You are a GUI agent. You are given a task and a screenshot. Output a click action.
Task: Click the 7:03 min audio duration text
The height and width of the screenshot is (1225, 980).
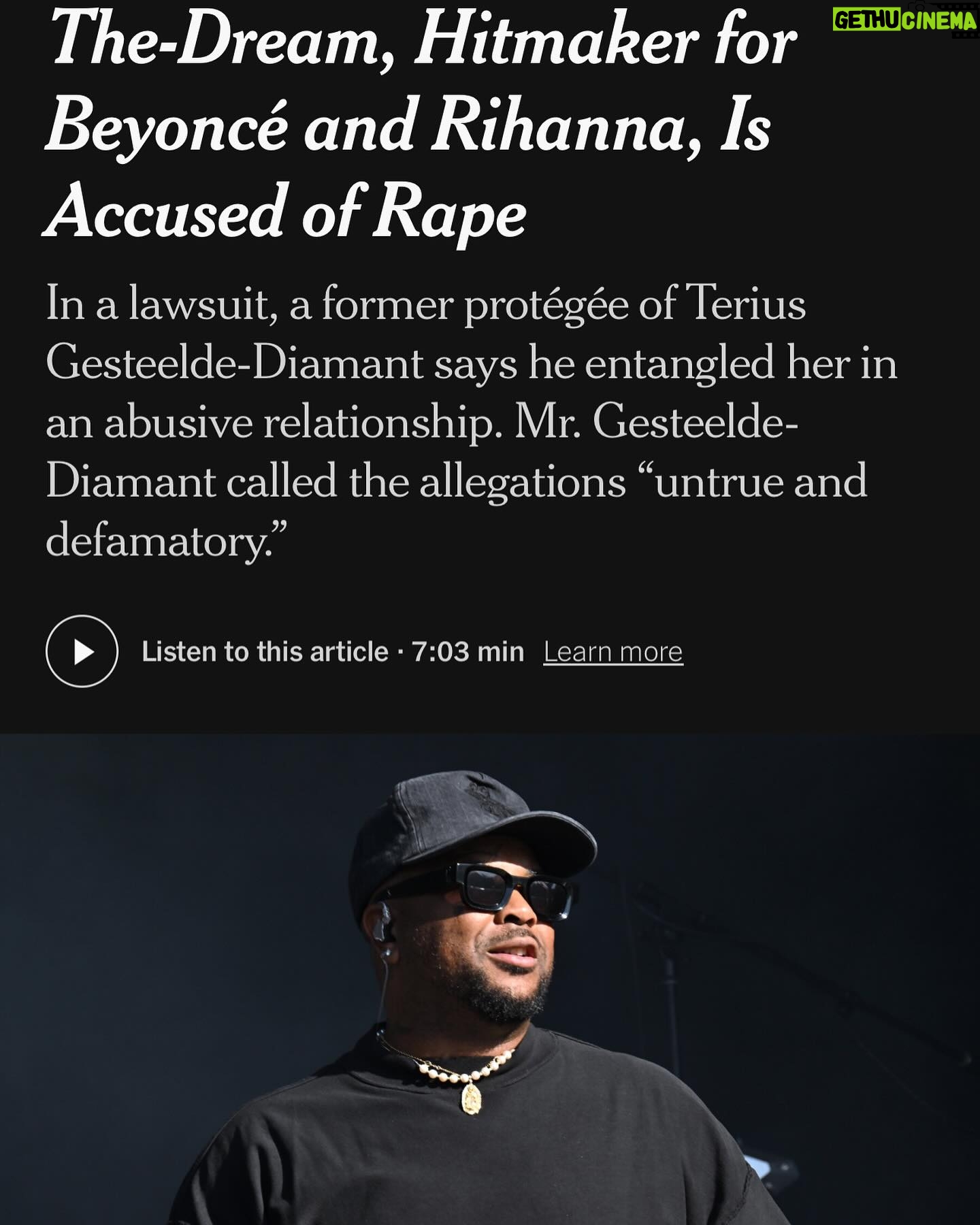click(x=468, y=652)
